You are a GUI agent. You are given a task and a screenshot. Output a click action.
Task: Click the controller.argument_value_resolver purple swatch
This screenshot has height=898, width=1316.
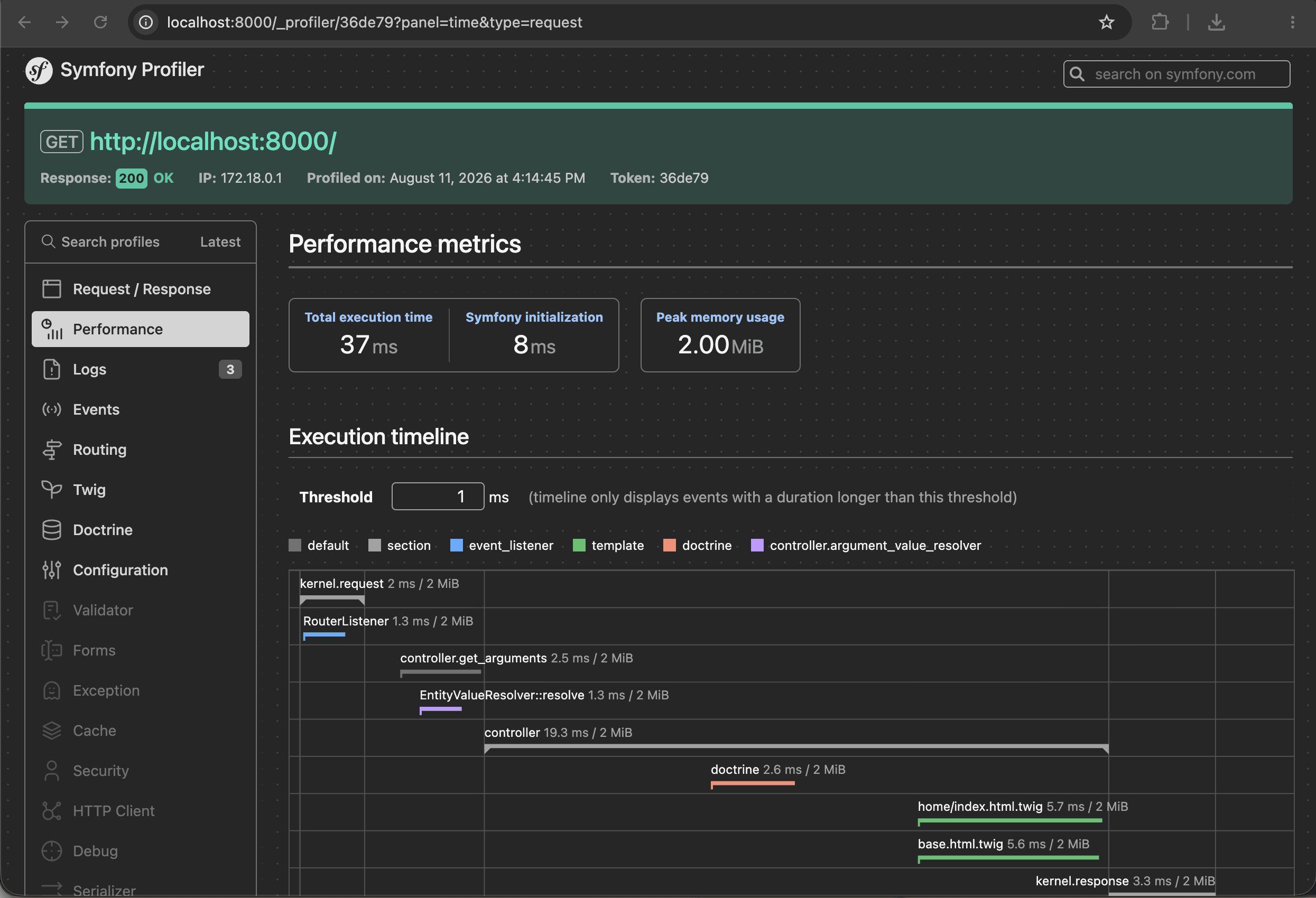click(x=757, y=545)
